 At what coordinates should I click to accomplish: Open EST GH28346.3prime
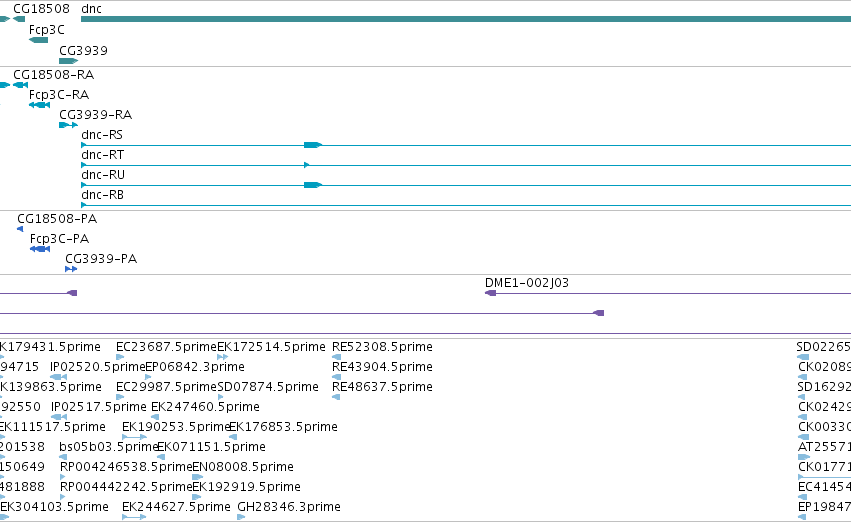289,507
